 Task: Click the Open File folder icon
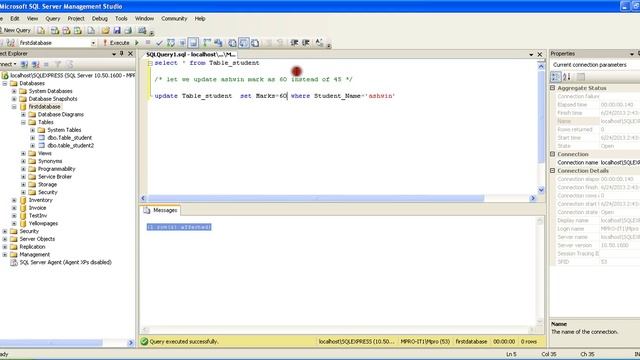(x=106, y=31)
